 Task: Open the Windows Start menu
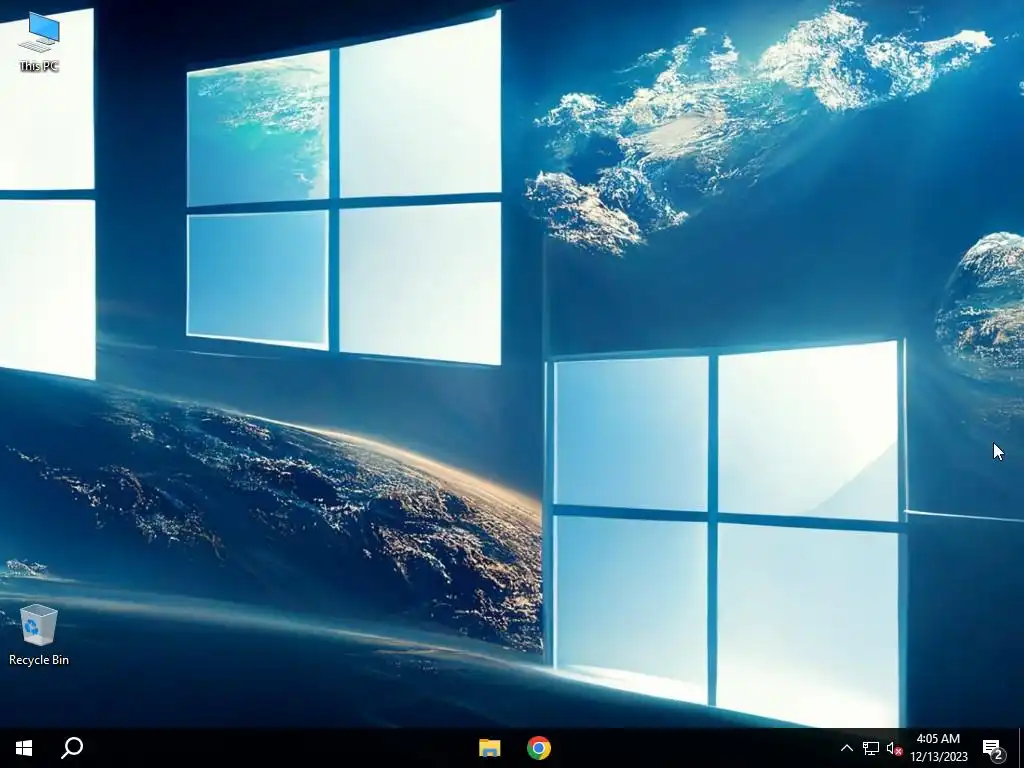24,748
